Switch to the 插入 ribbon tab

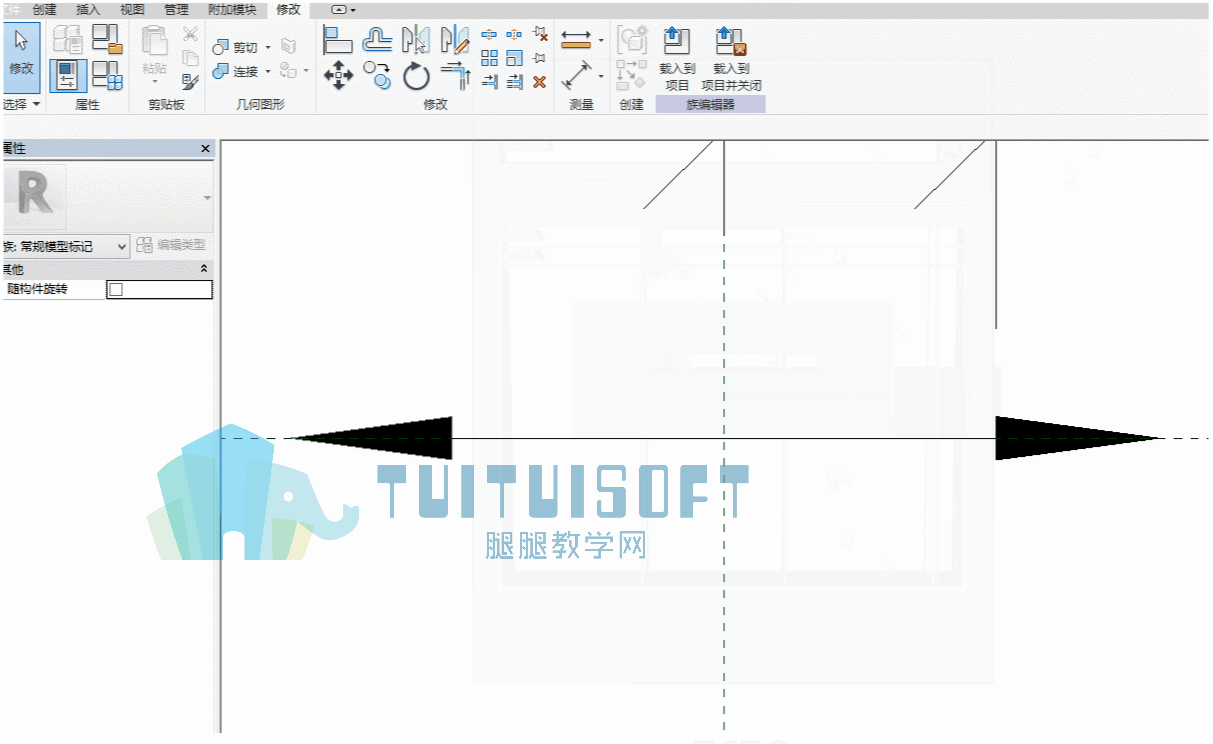click(88, 9)
